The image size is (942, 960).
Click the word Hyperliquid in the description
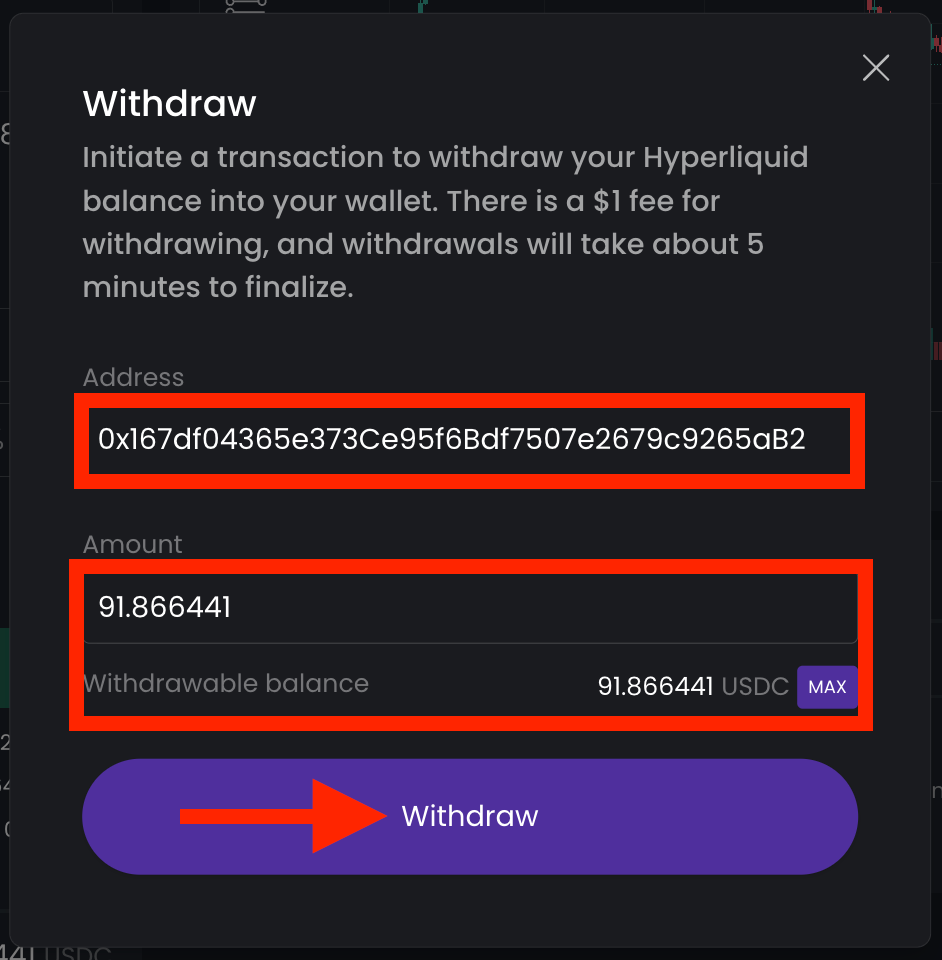(725, 158)
